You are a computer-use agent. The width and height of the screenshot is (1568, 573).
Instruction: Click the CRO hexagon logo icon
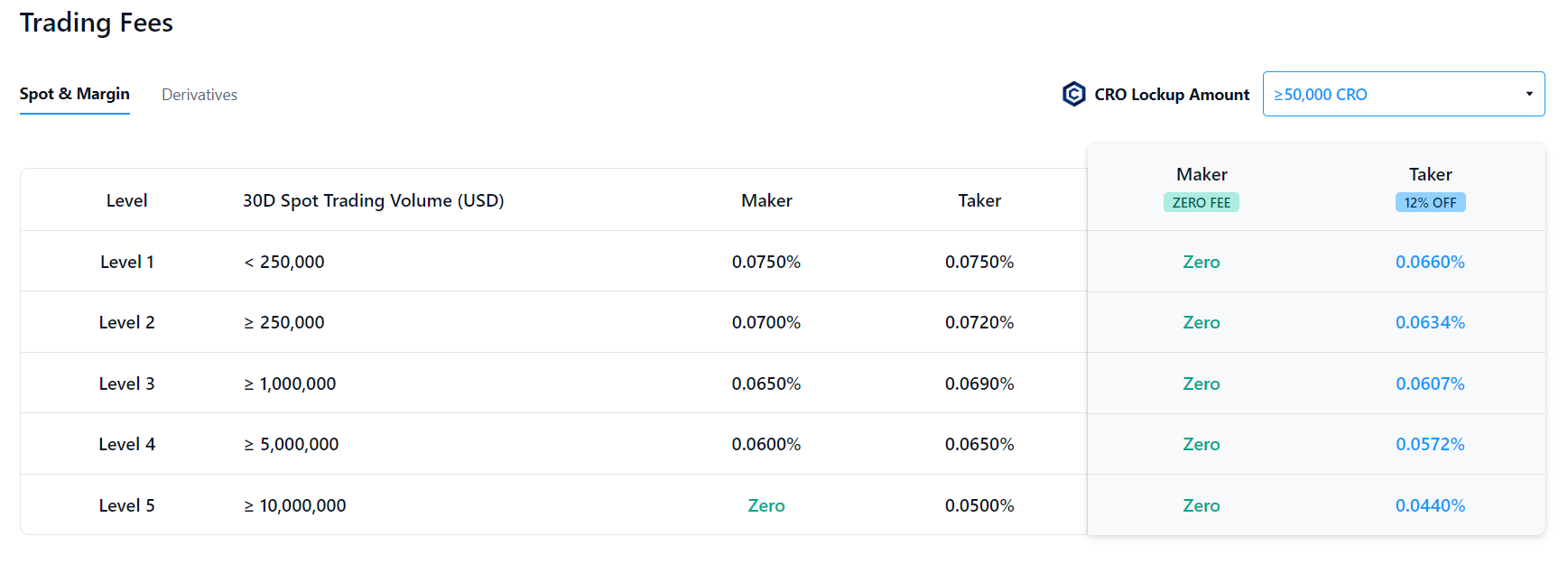[x=1073, y=94]
